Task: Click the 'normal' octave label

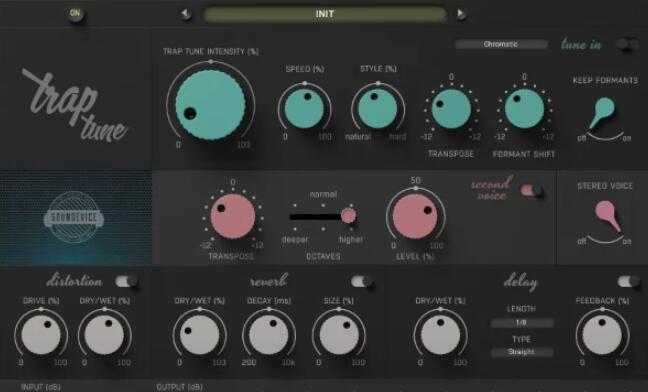Action: [x=323, y=194]
